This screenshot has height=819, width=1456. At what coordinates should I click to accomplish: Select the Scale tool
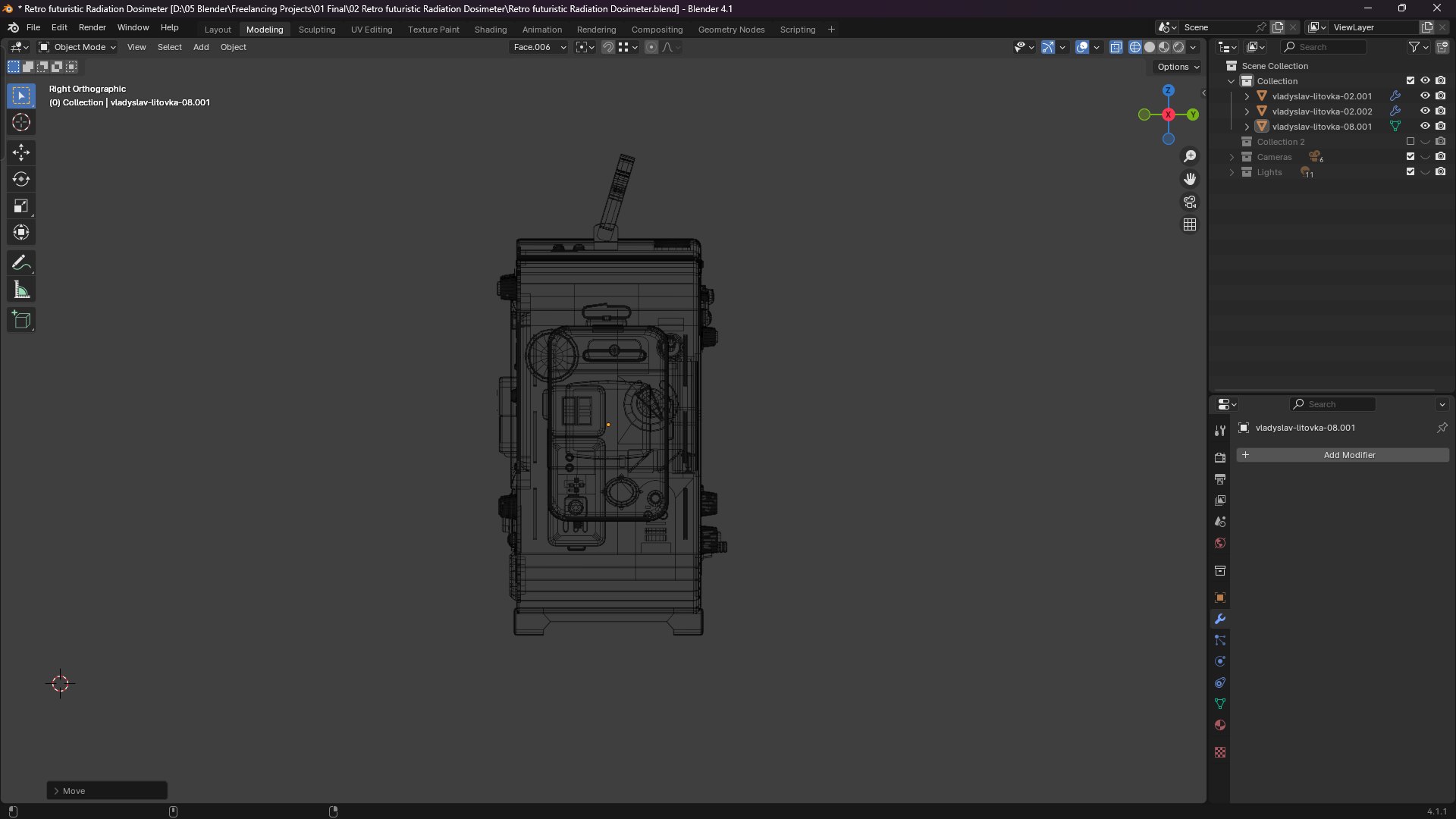coord(21,206)
